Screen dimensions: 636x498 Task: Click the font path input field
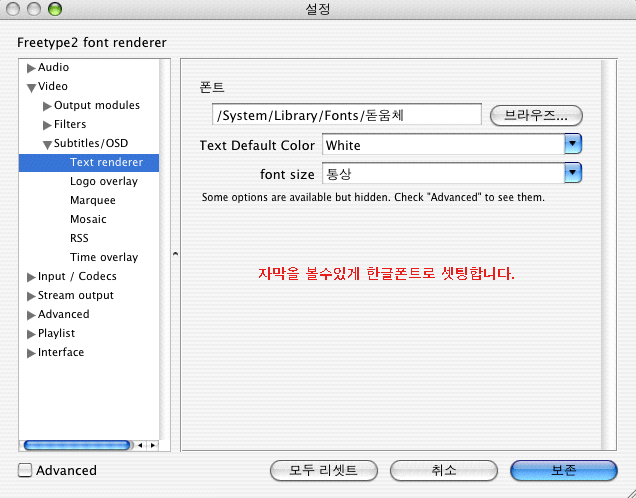pyautogui.click(x=347, y=115)
